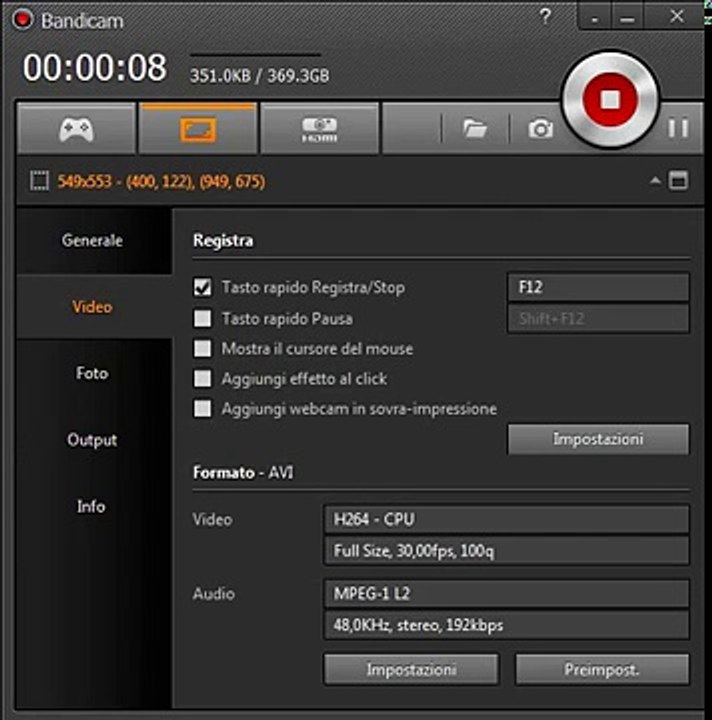This screenshot has width=712, height=720.
Task: Click the 549x553 capture area text
Action: click(x=161, y=182)
